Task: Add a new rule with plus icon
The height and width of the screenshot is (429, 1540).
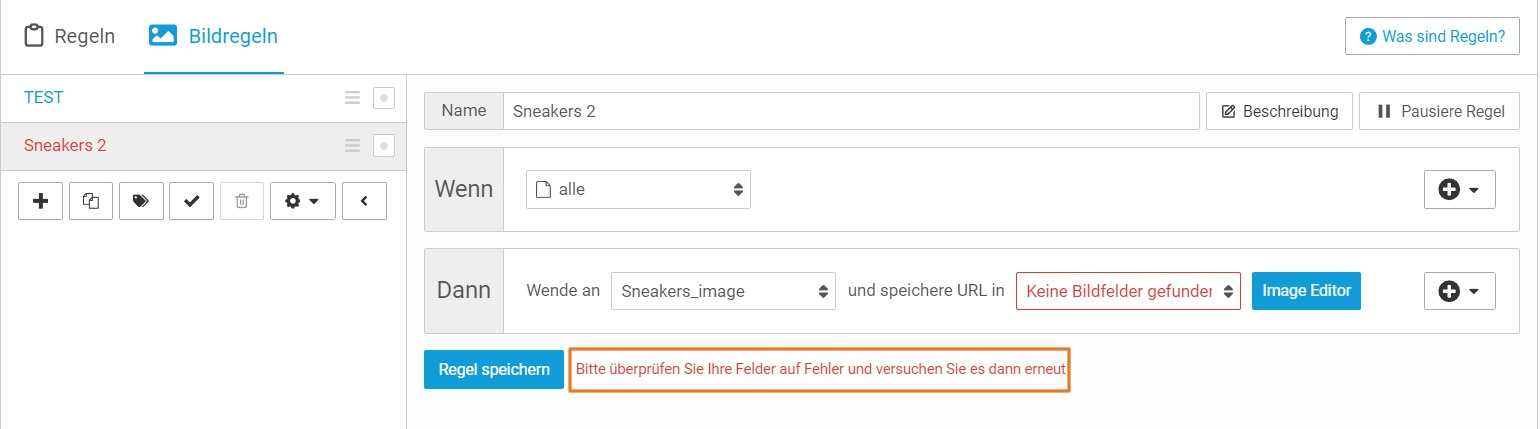Action: click(x=41, y=201)
